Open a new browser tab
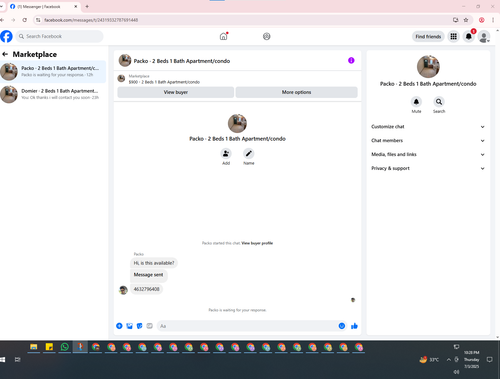The height and width of the screenshot is (379, 500). click(x=87, y=6)
